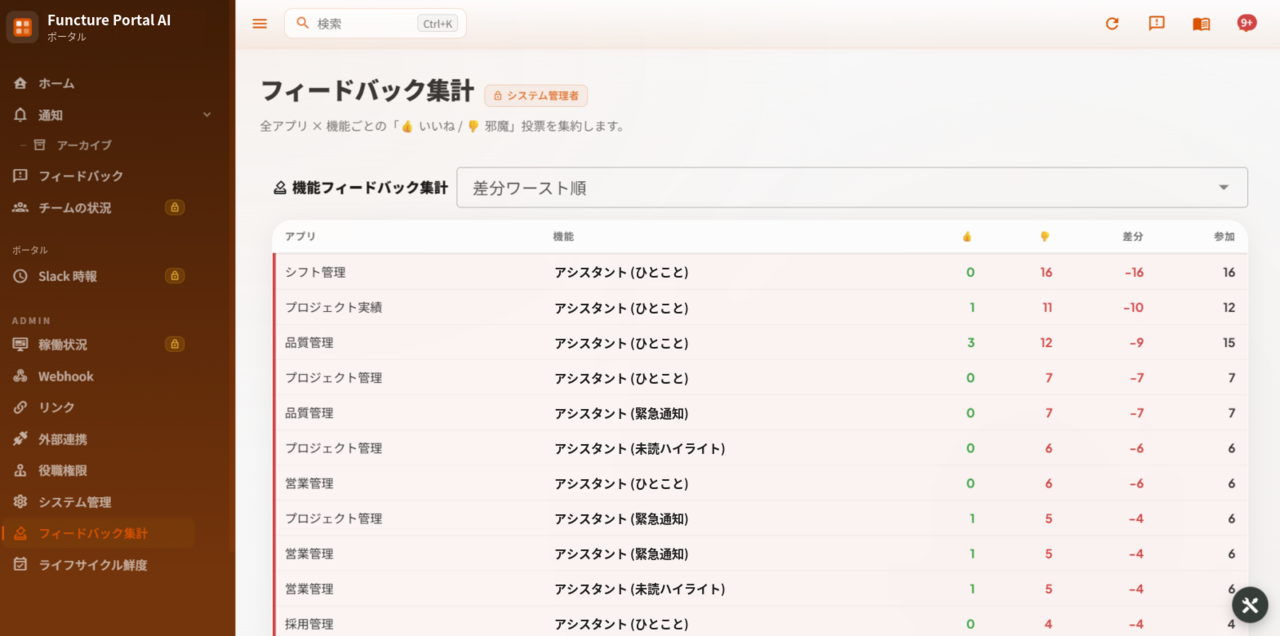The image size is (1280, 636).
Task: Focus the 検索 search field
Action: click(375, 23)
